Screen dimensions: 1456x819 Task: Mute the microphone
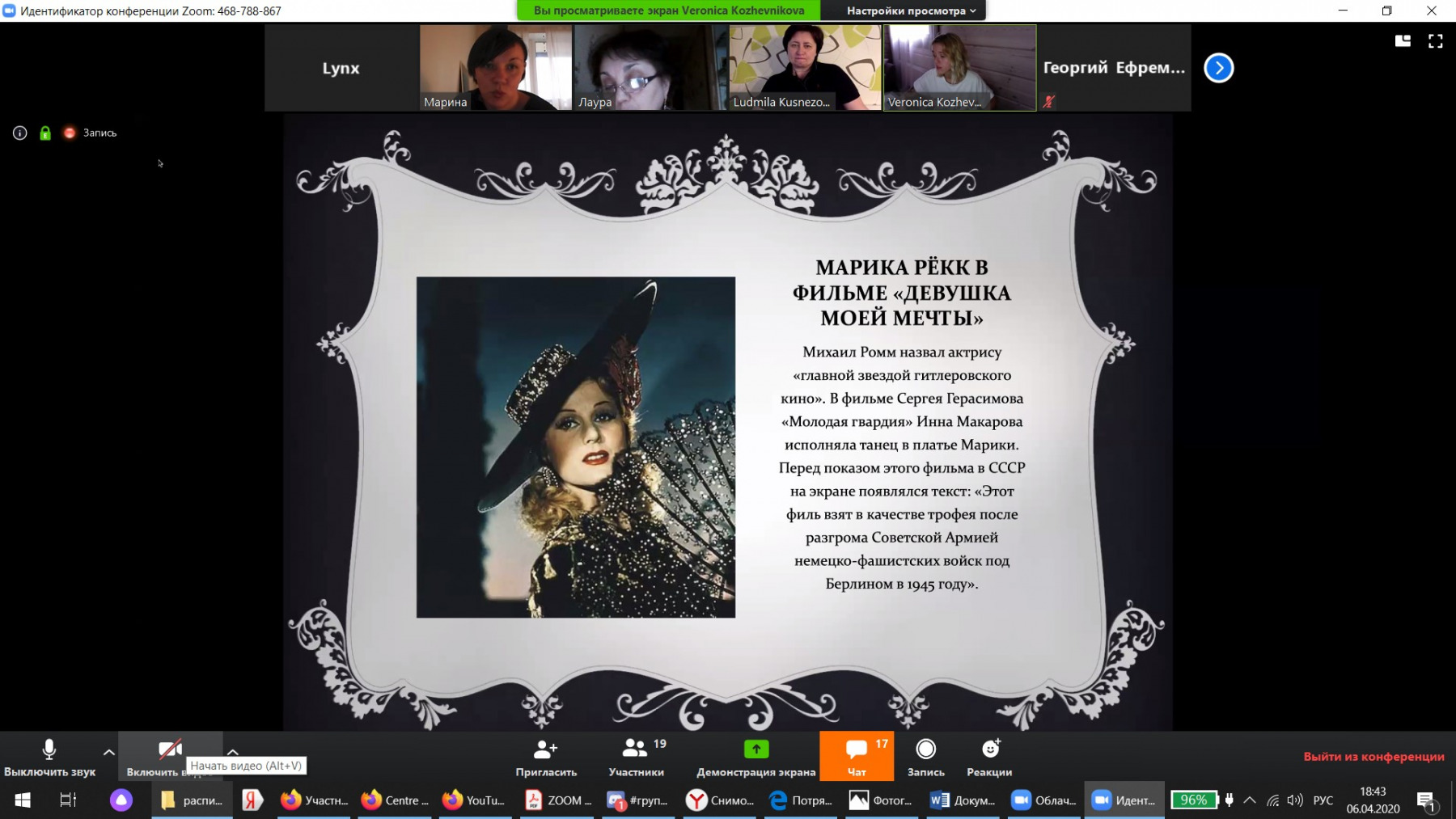coord(49,751)
